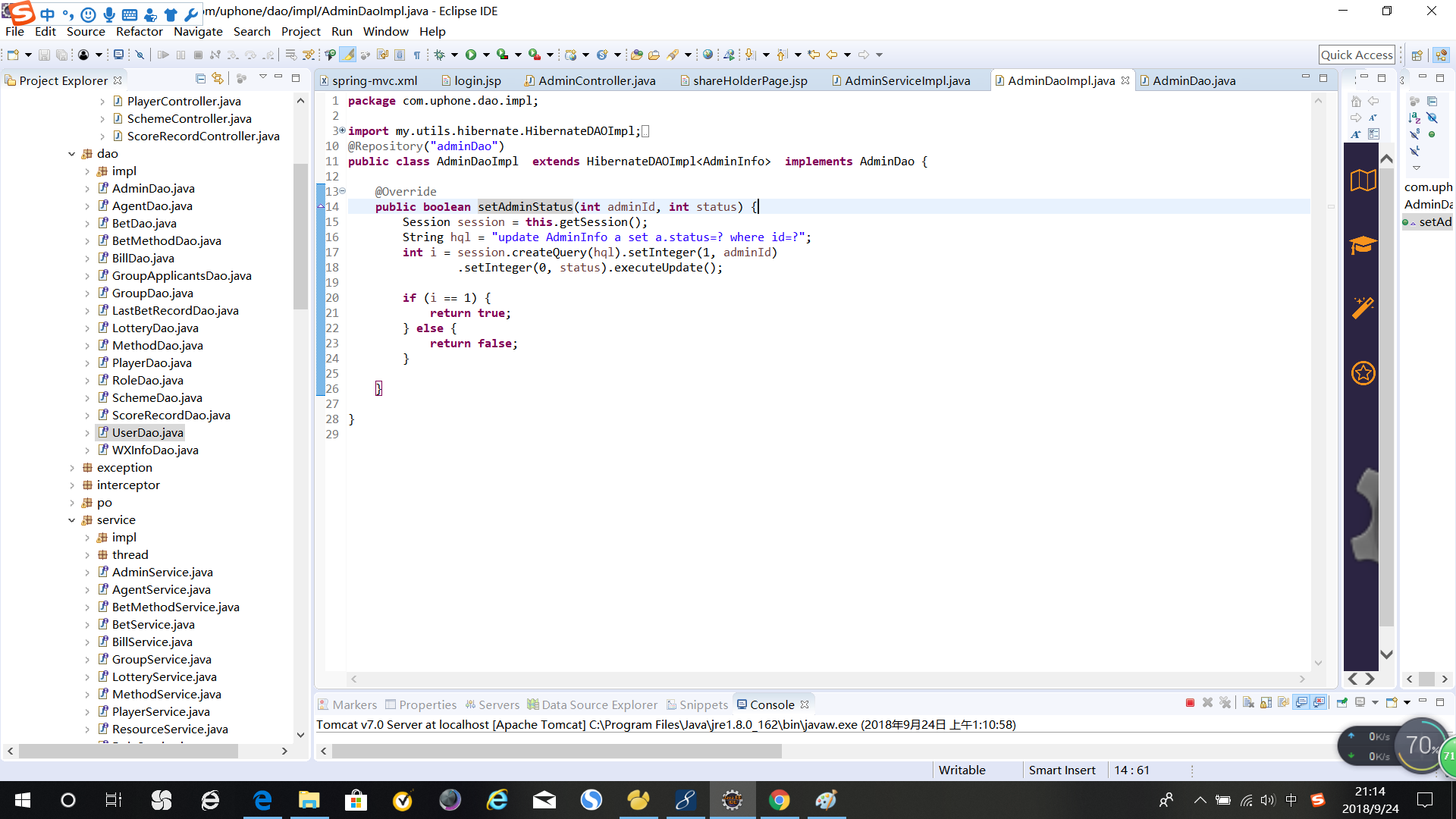The image size is (1456, 819).
Task: Open Debug button dropdown arrow
Action: click(x=454, y=55)
